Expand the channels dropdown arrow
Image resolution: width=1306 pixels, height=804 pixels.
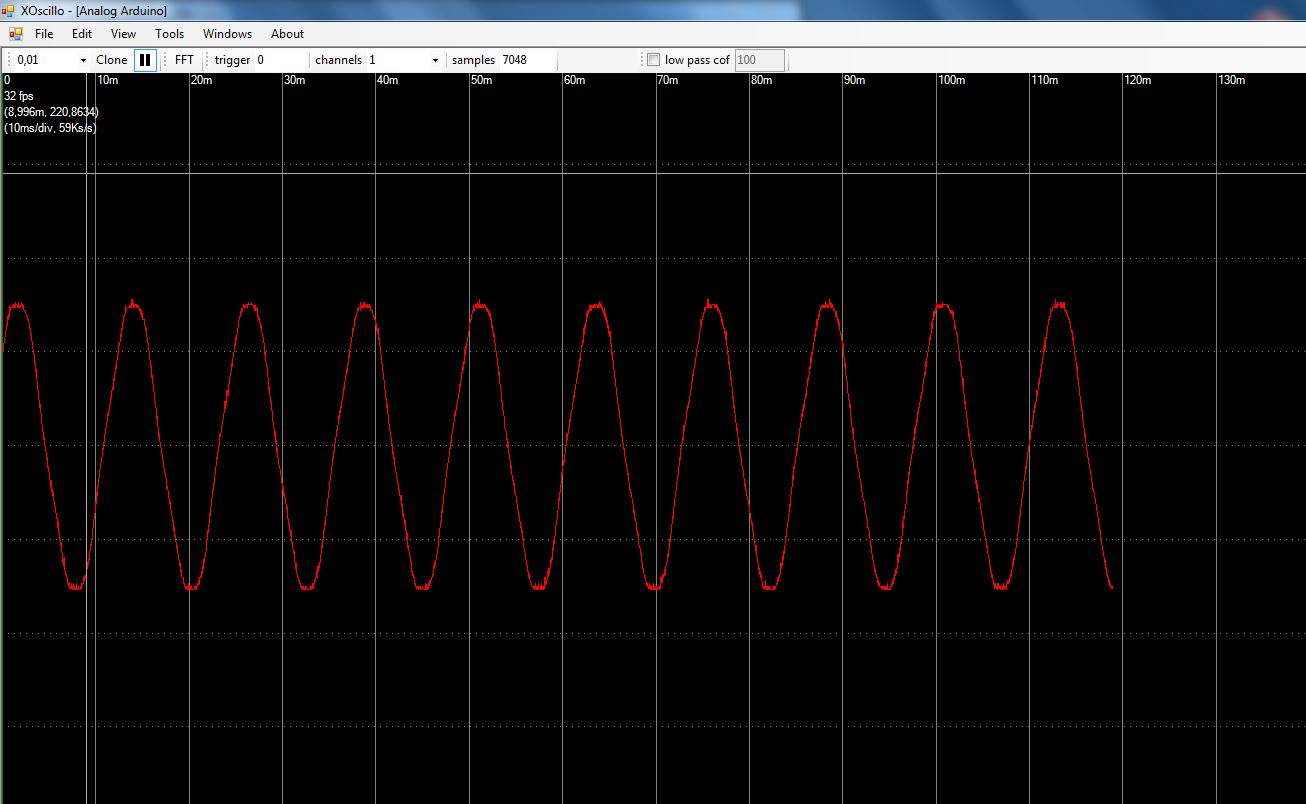435,60
